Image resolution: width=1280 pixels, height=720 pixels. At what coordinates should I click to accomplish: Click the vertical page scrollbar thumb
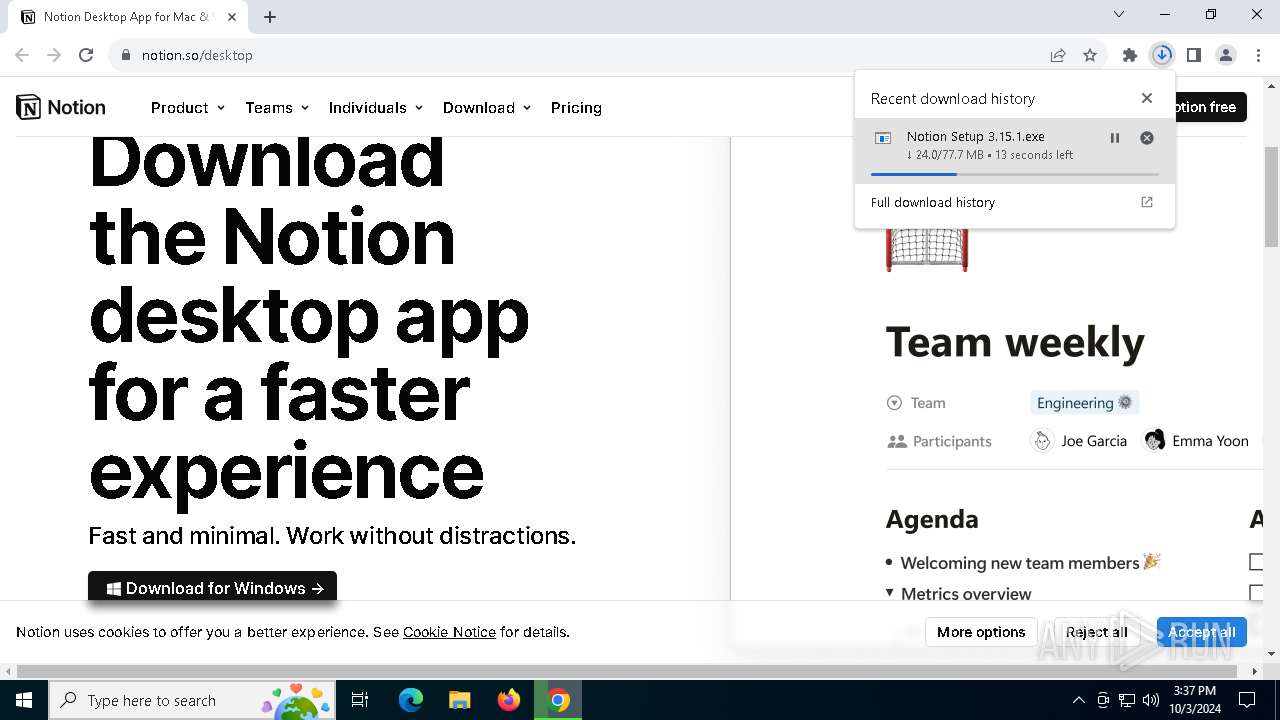(1271, 196)
